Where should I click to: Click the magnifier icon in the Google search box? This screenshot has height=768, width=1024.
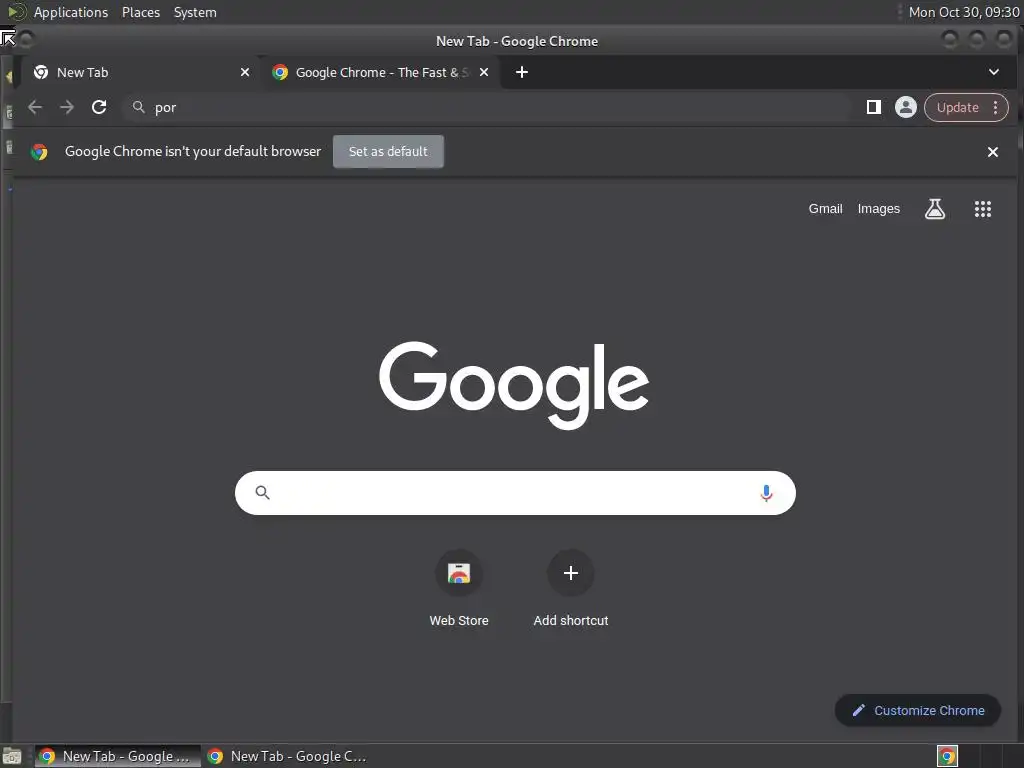pos(263,492)
